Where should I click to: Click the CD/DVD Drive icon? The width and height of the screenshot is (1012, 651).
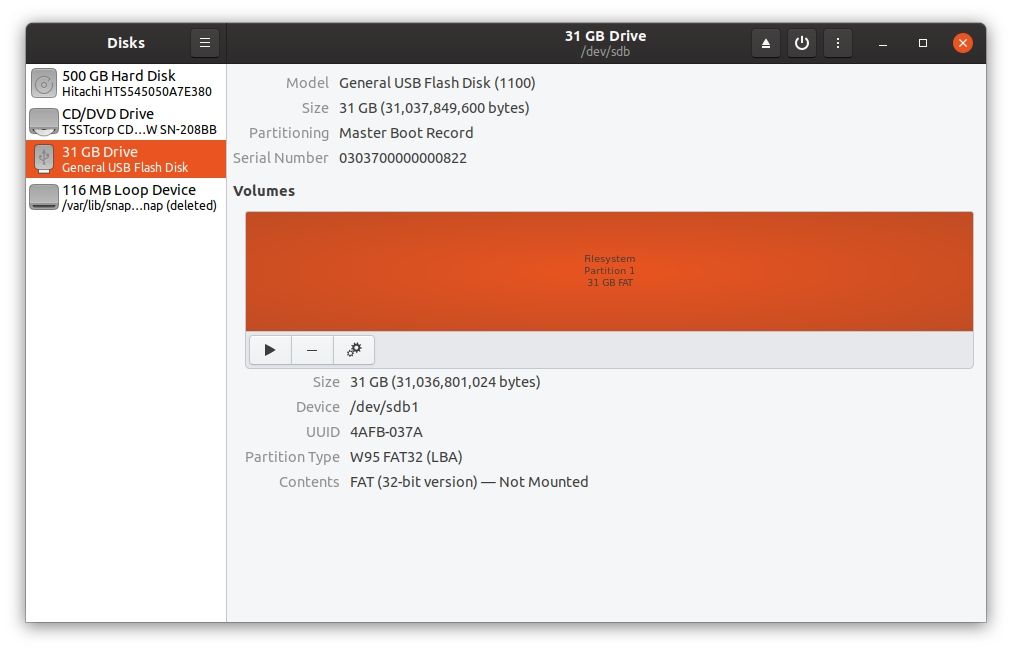[44, 121]
